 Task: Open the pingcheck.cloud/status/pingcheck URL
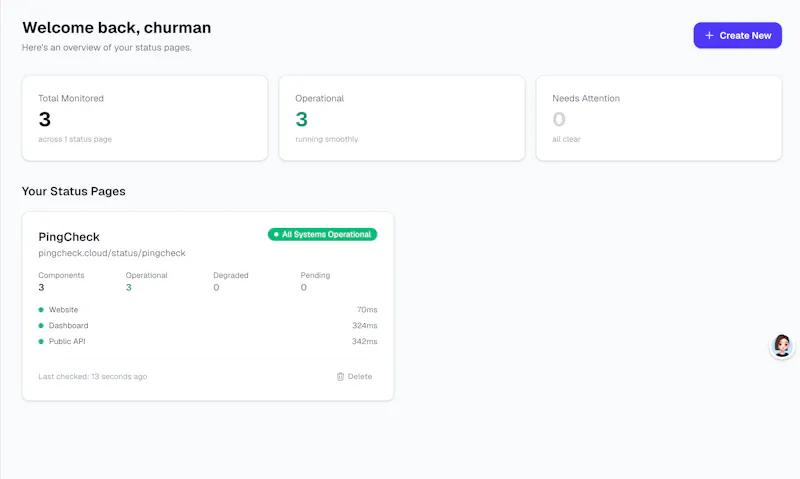click(112, 253)
